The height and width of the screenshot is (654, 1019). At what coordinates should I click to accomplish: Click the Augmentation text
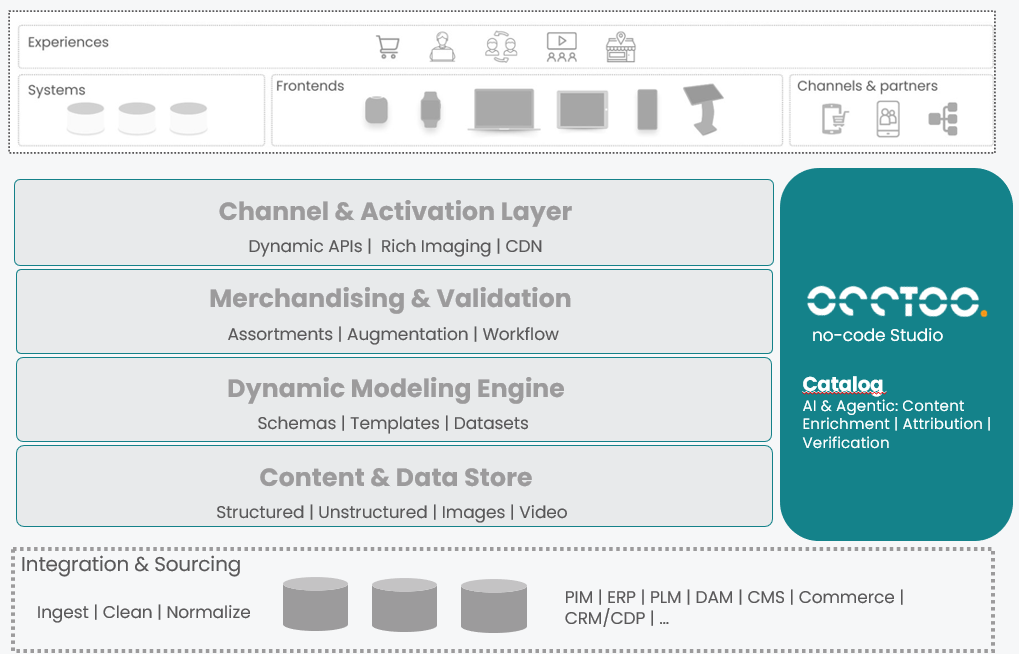tap(407, 334)
